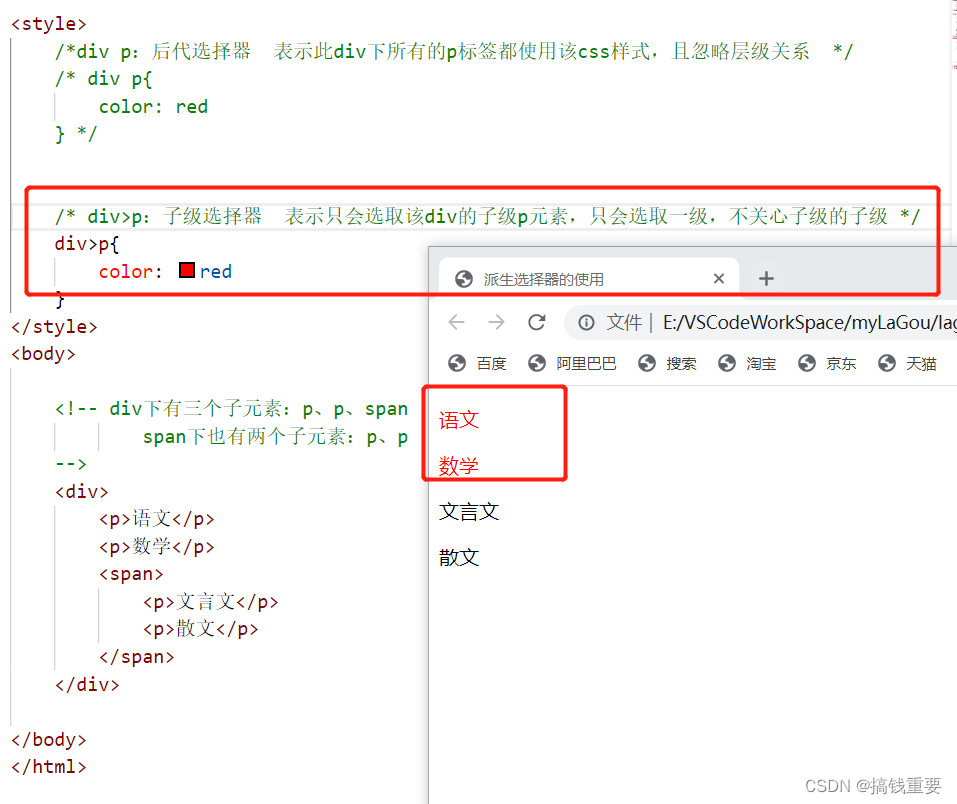The image size is (957, 804).
Task: Close the 派生选择器的使用 tab
Action: point(719,279)
